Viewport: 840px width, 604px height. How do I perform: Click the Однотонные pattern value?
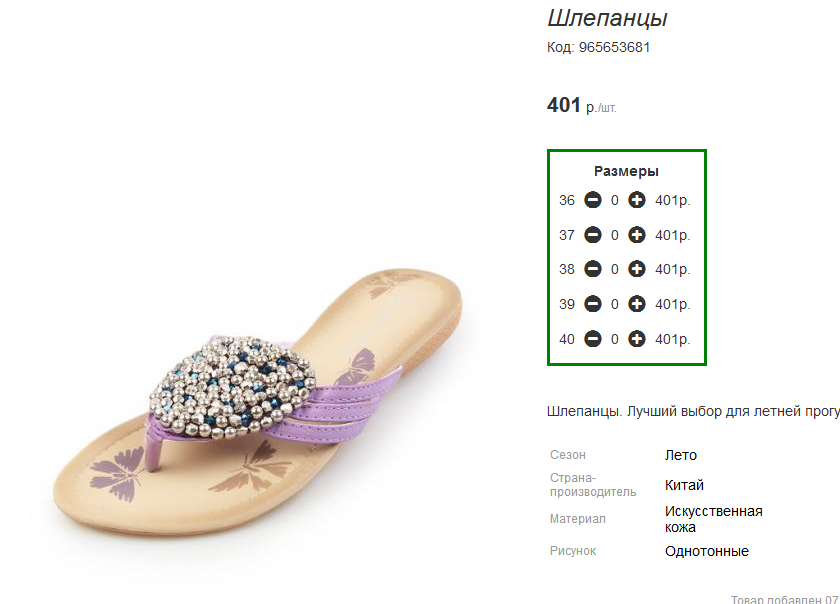[x=707, y=551]
